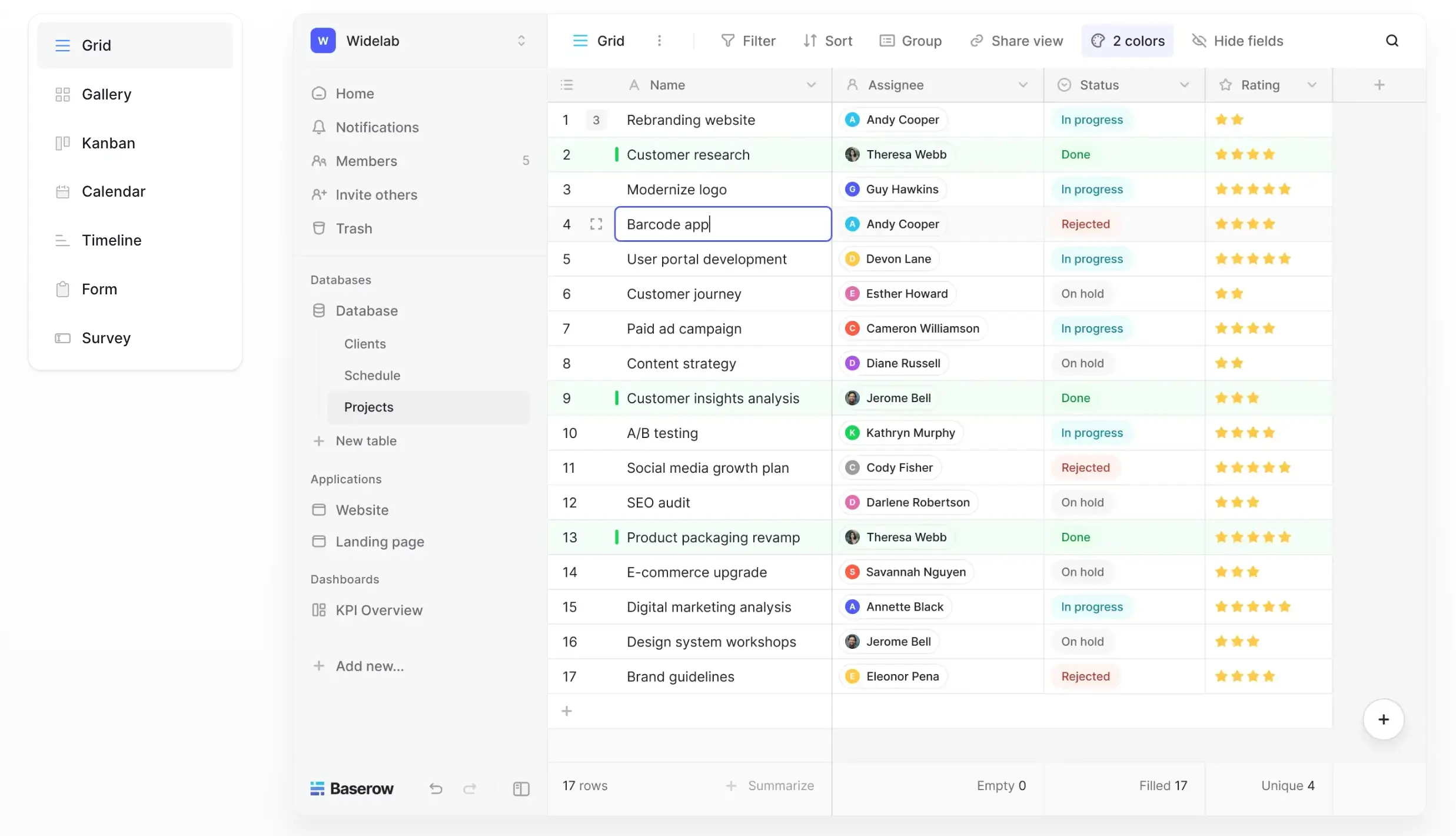
Task: Open the Grid view three-dot menu
Action: (660, 40)
